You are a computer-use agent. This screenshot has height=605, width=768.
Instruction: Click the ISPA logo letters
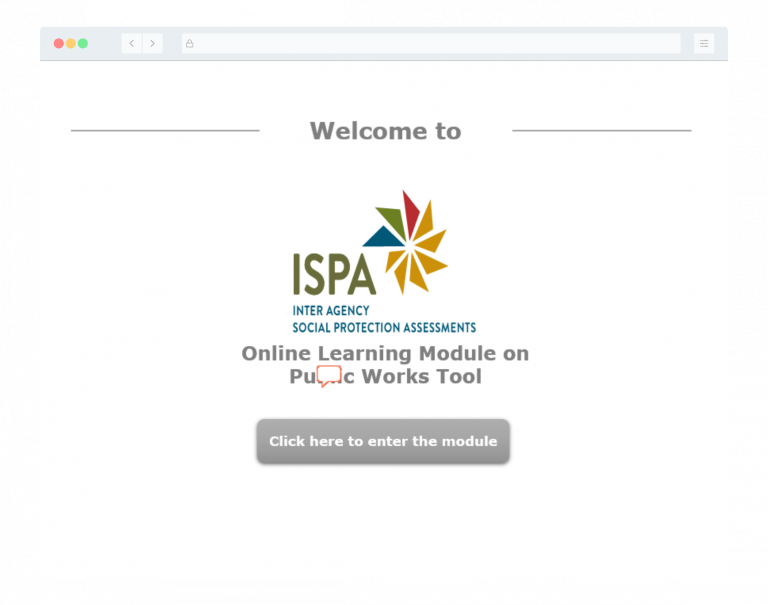tap(334, 273)
